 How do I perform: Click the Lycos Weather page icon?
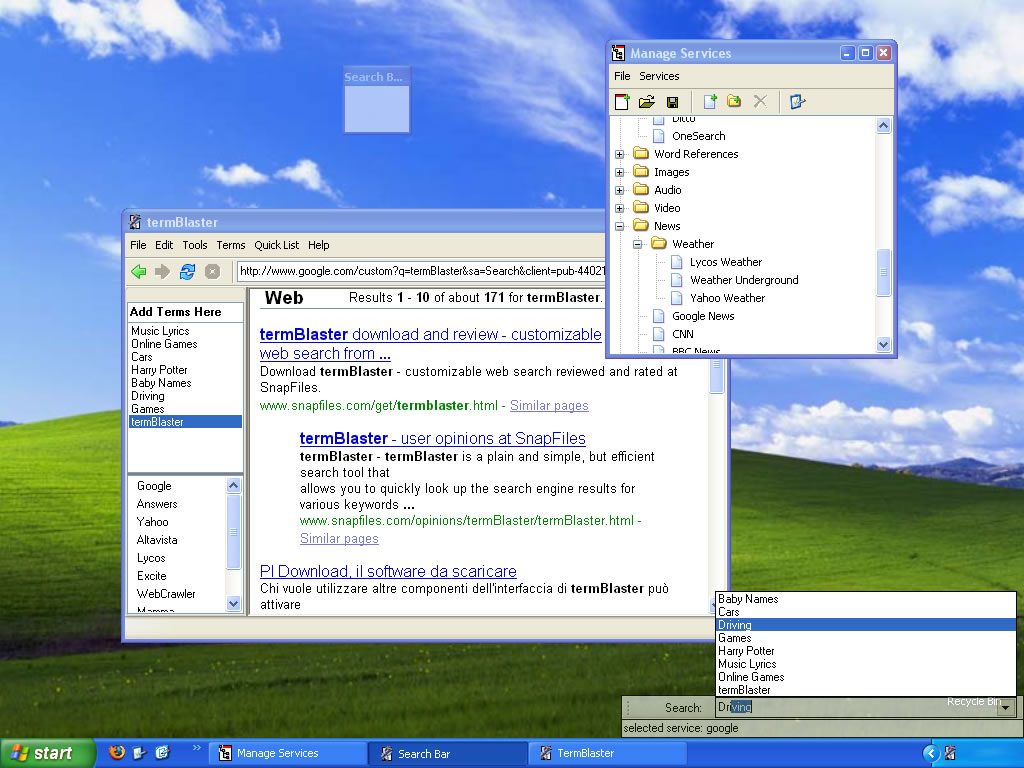point(677,262)
